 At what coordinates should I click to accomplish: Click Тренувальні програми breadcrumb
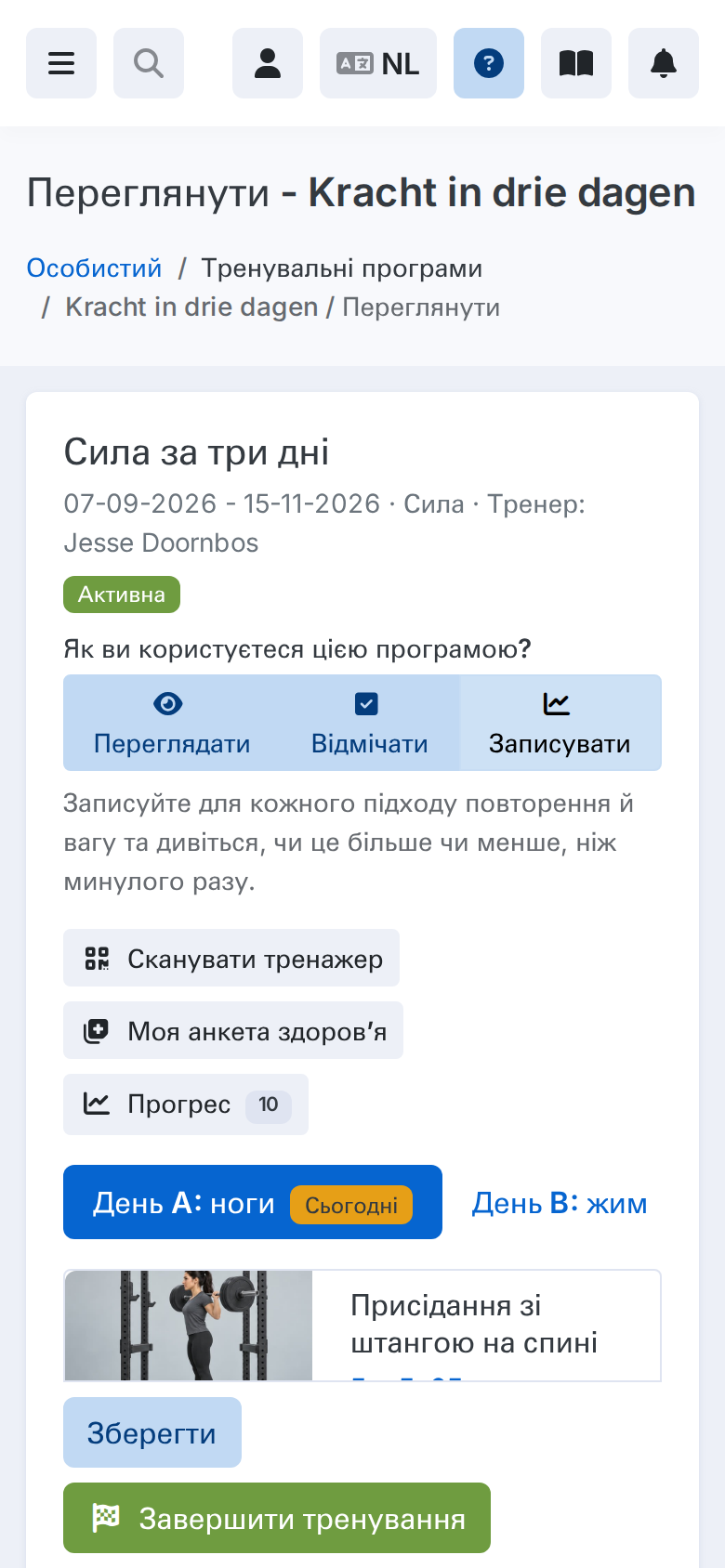(x=342, y=268)
